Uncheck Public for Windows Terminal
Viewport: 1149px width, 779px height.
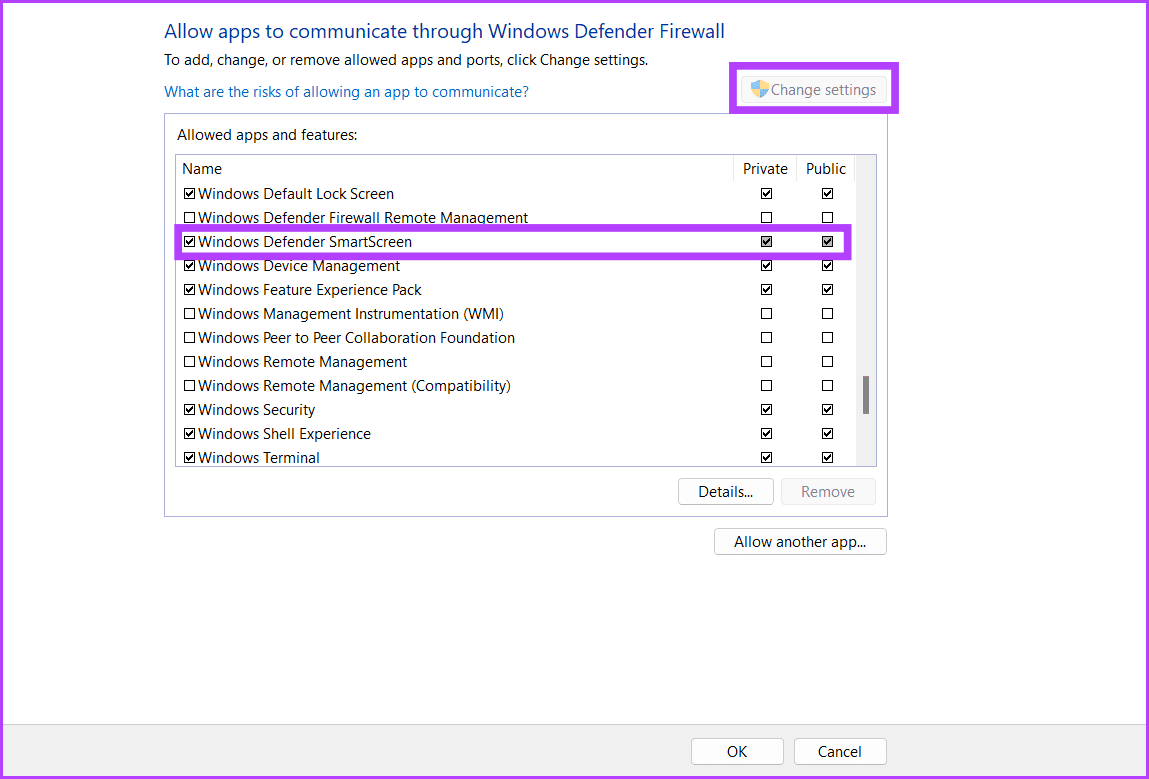[x=827, y=458]
